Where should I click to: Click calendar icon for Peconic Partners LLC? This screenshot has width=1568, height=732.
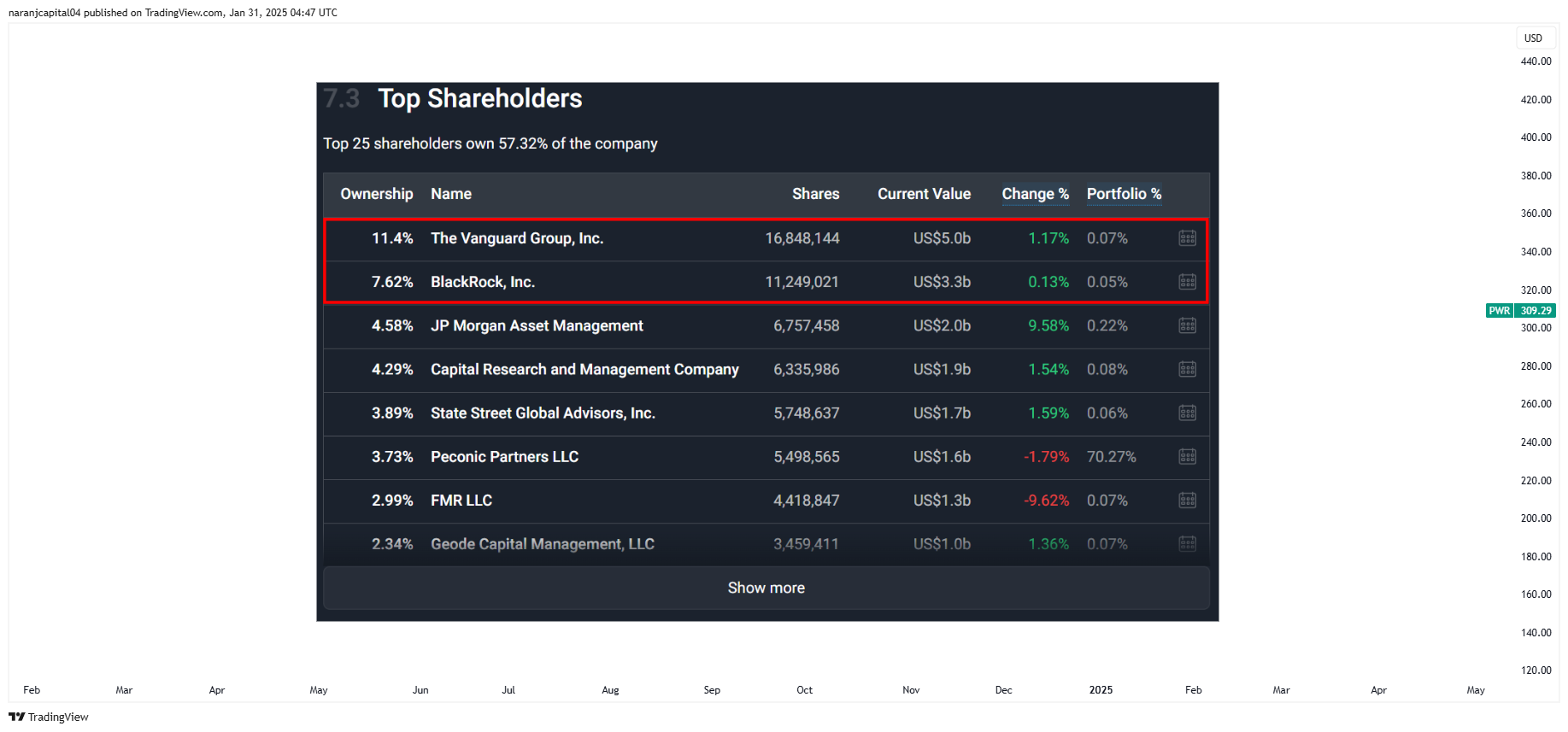pyautogui.click(x=1187, y=457)
